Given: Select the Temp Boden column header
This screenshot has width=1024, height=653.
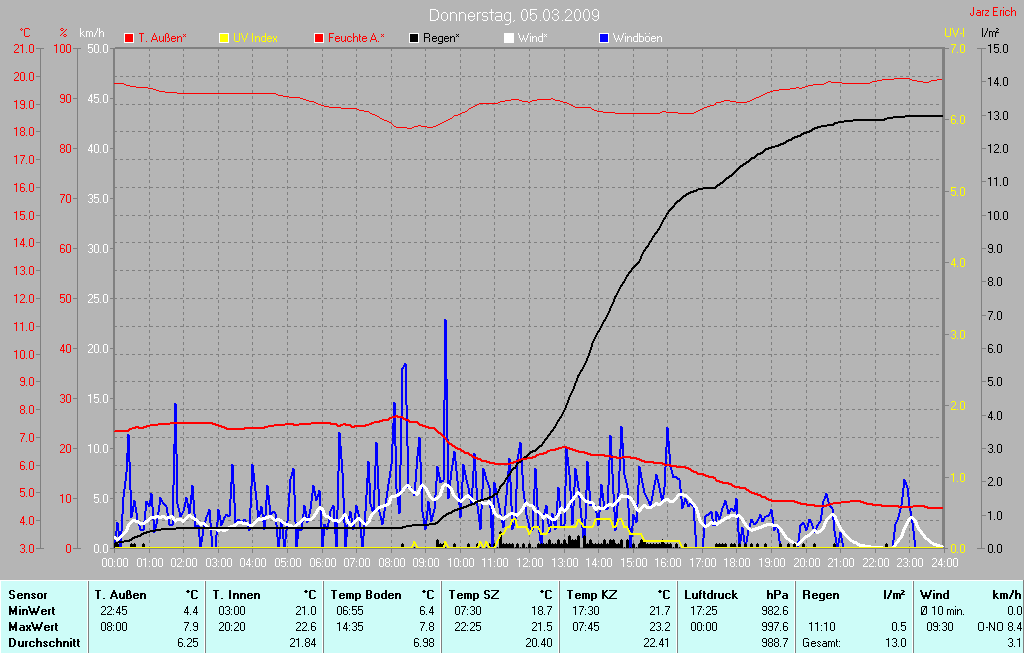Looking at the screenshot, I should 366,595.
